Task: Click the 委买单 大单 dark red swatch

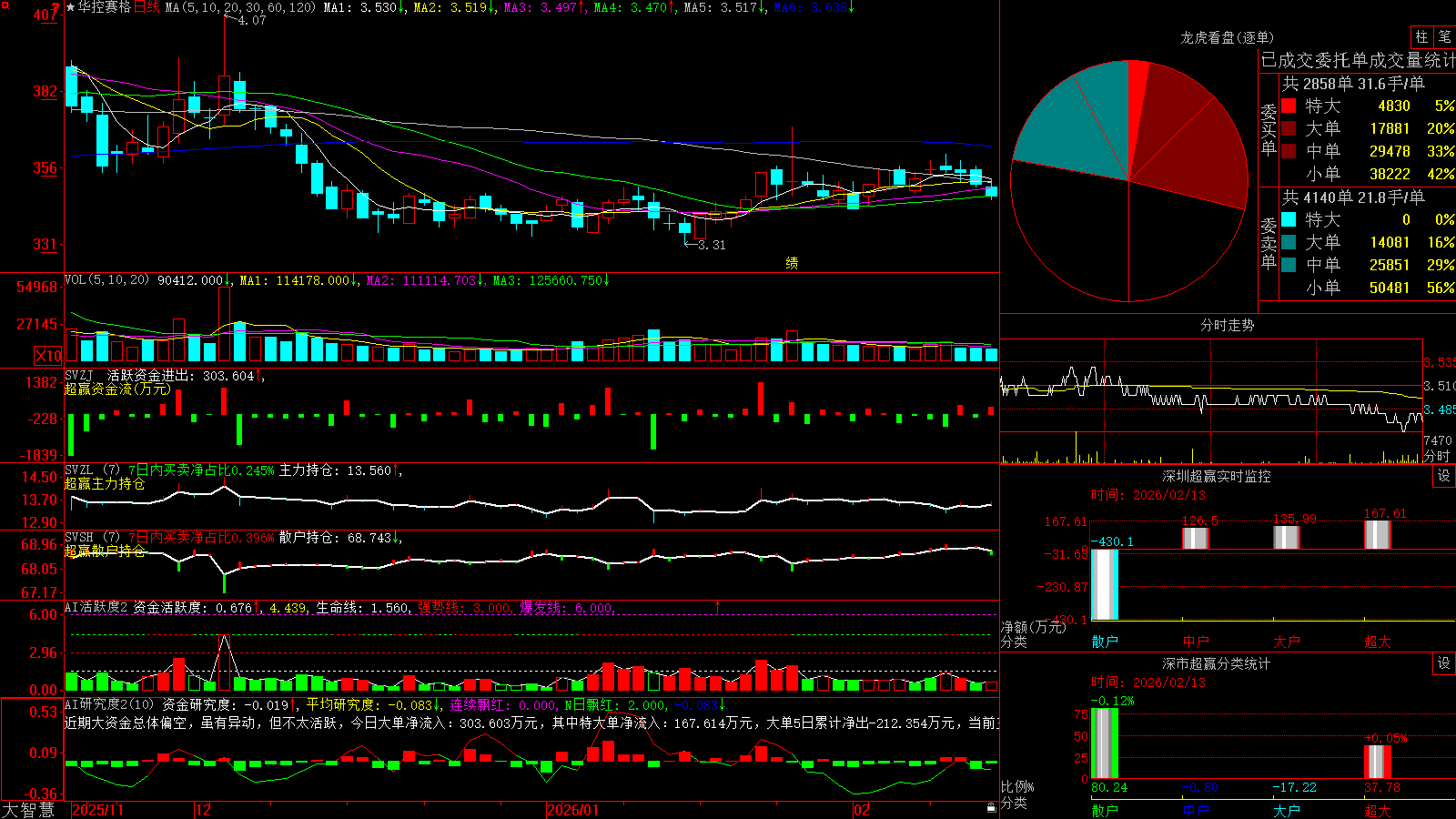Action: (1289, 128)
